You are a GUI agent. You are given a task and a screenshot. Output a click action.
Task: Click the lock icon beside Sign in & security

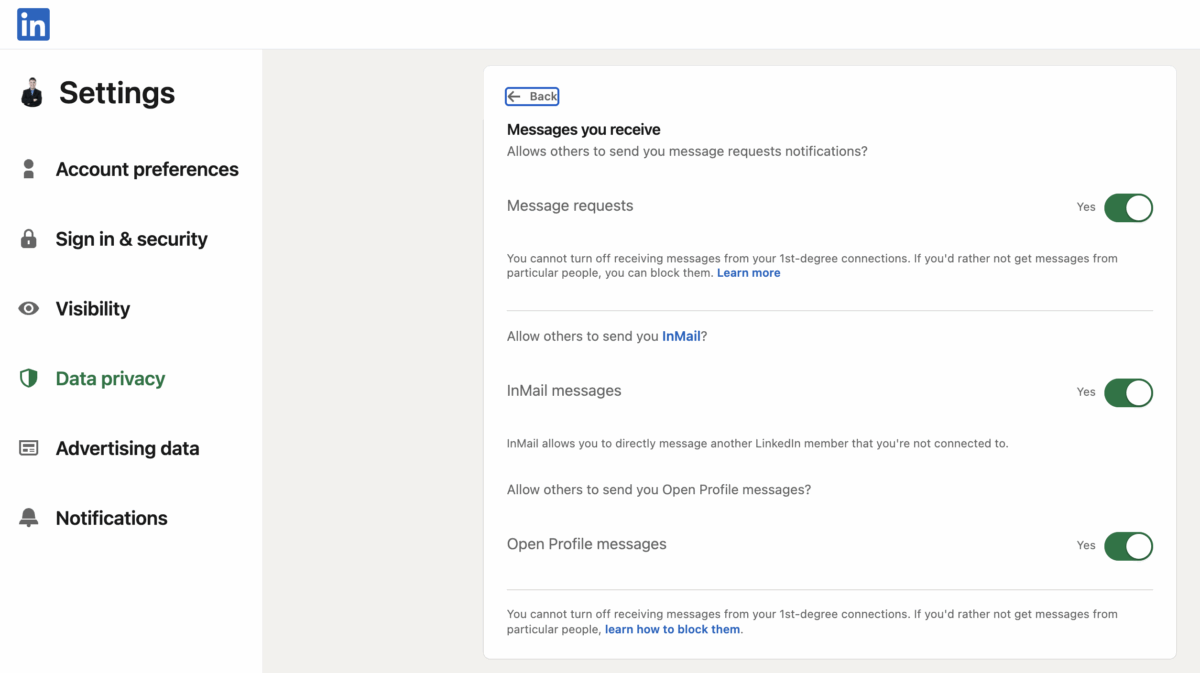coord(31,239)
